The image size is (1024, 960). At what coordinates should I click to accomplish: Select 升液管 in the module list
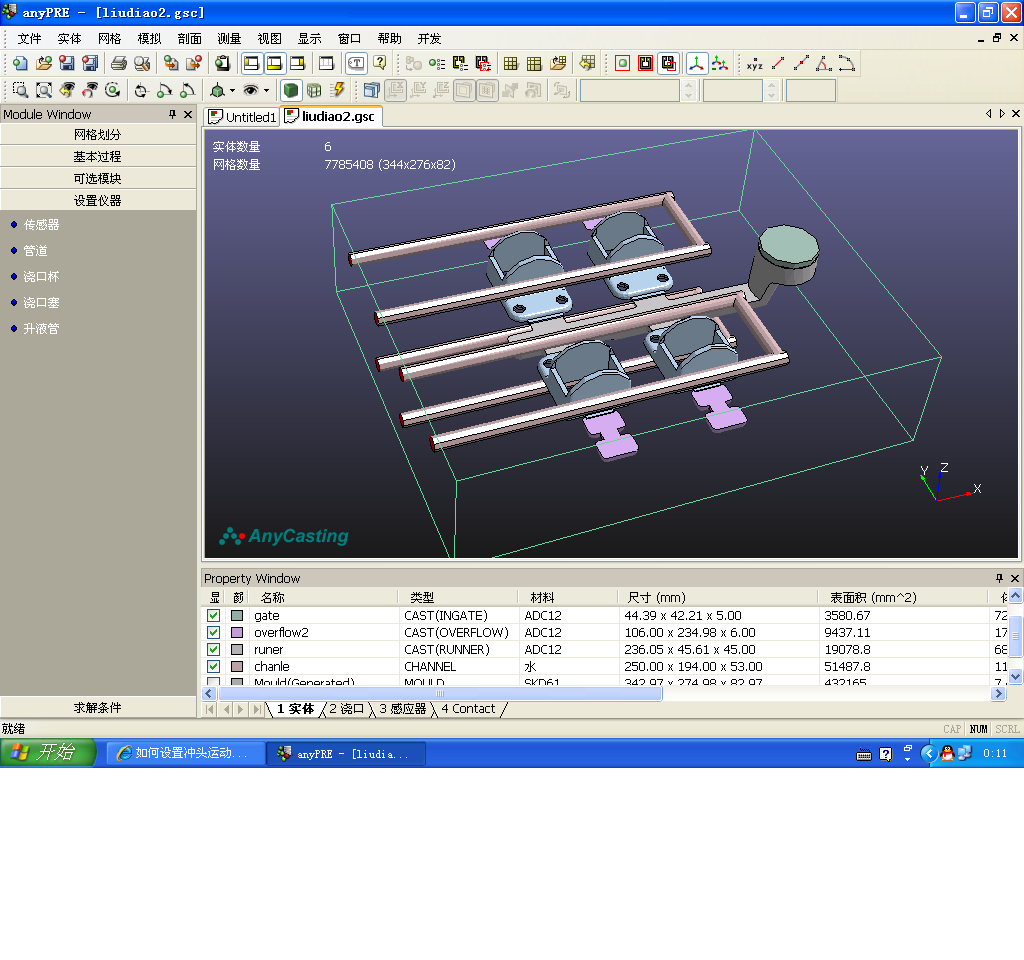click(x=41, y=329)
